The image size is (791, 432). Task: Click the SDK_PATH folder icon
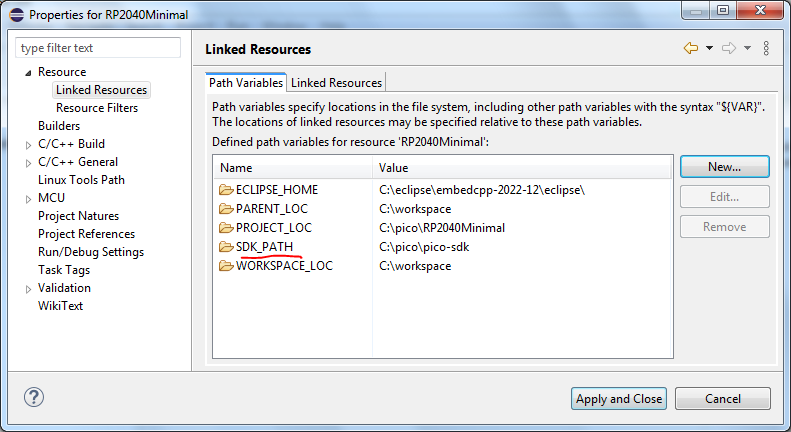(x=226, y=247)
